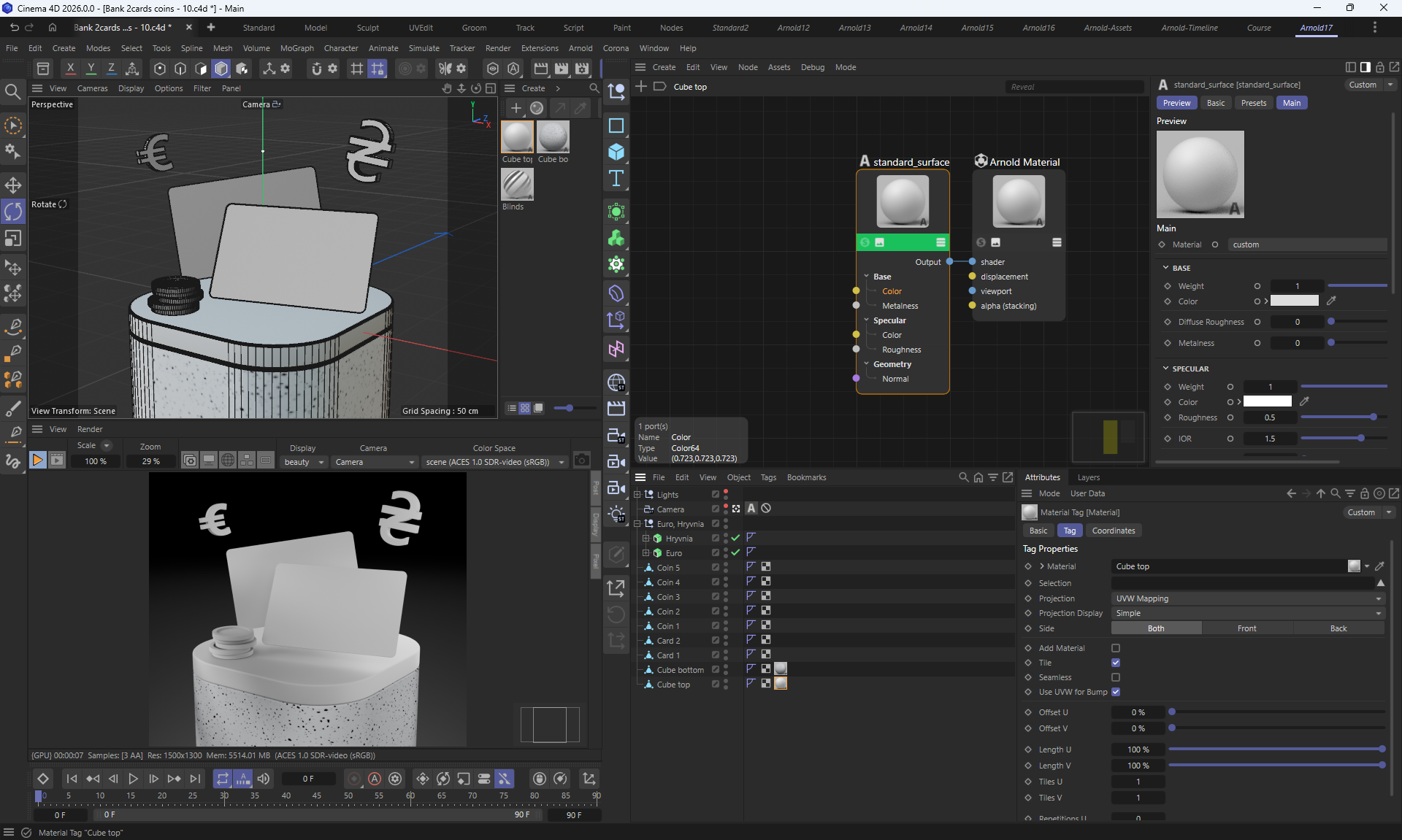1402x840 pixels.
Task: Expand the Hryvnia object tree item
Action: pyautogui.click(x=646, y=539)
